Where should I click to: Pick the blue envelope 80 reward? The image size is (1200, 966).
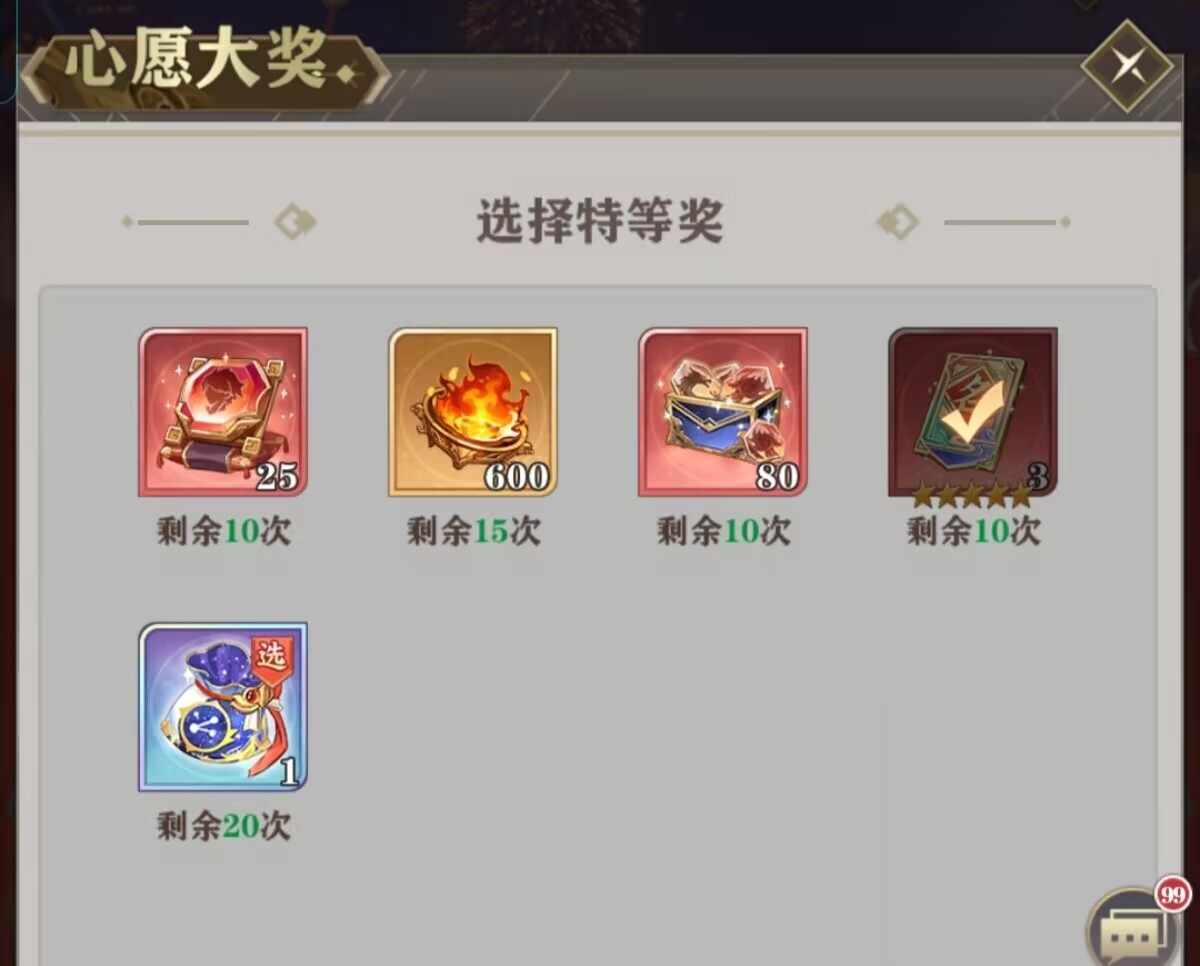click(x=723, y=412)
